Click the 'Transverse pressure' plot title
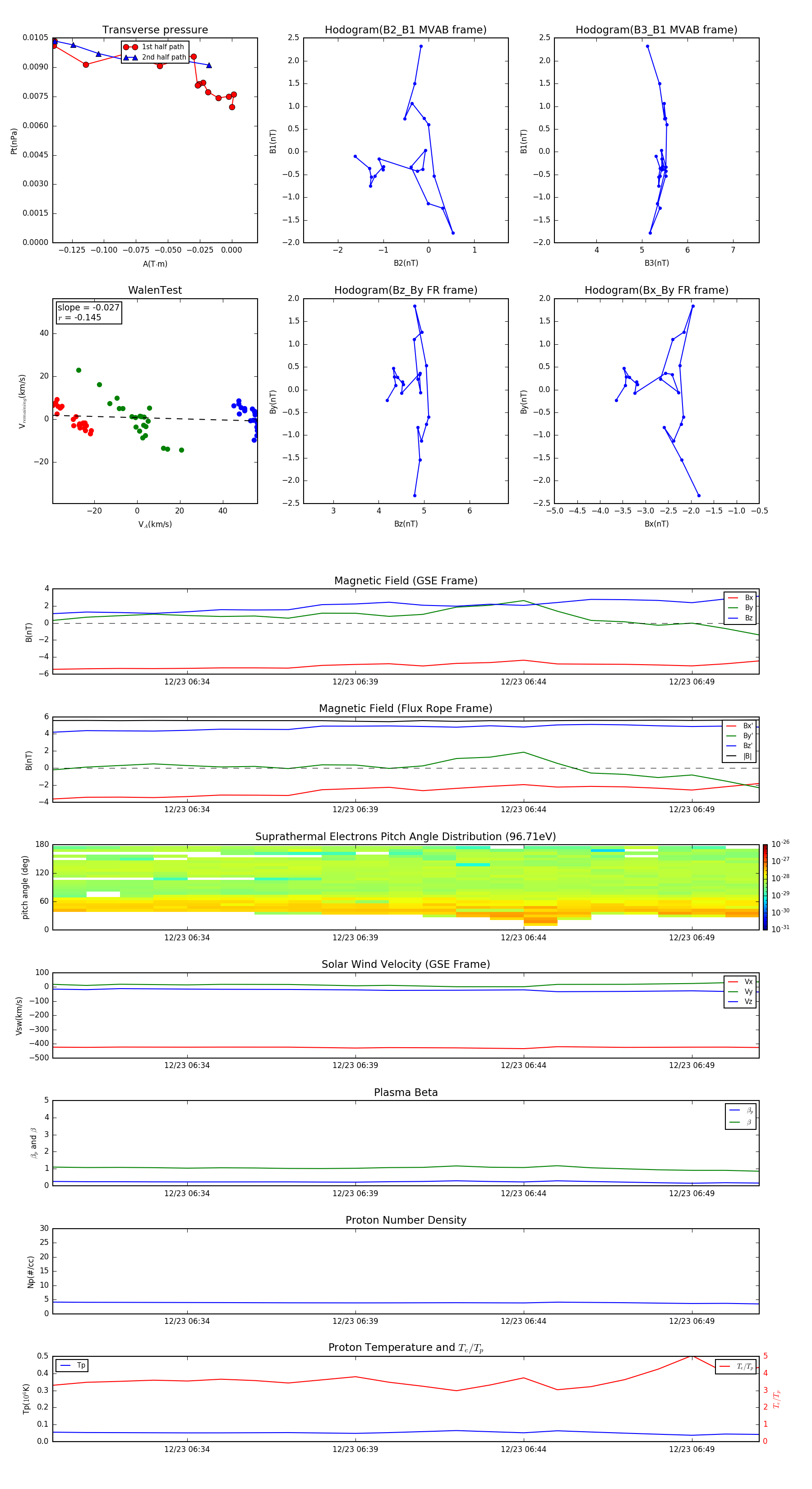 pos(155,29)
